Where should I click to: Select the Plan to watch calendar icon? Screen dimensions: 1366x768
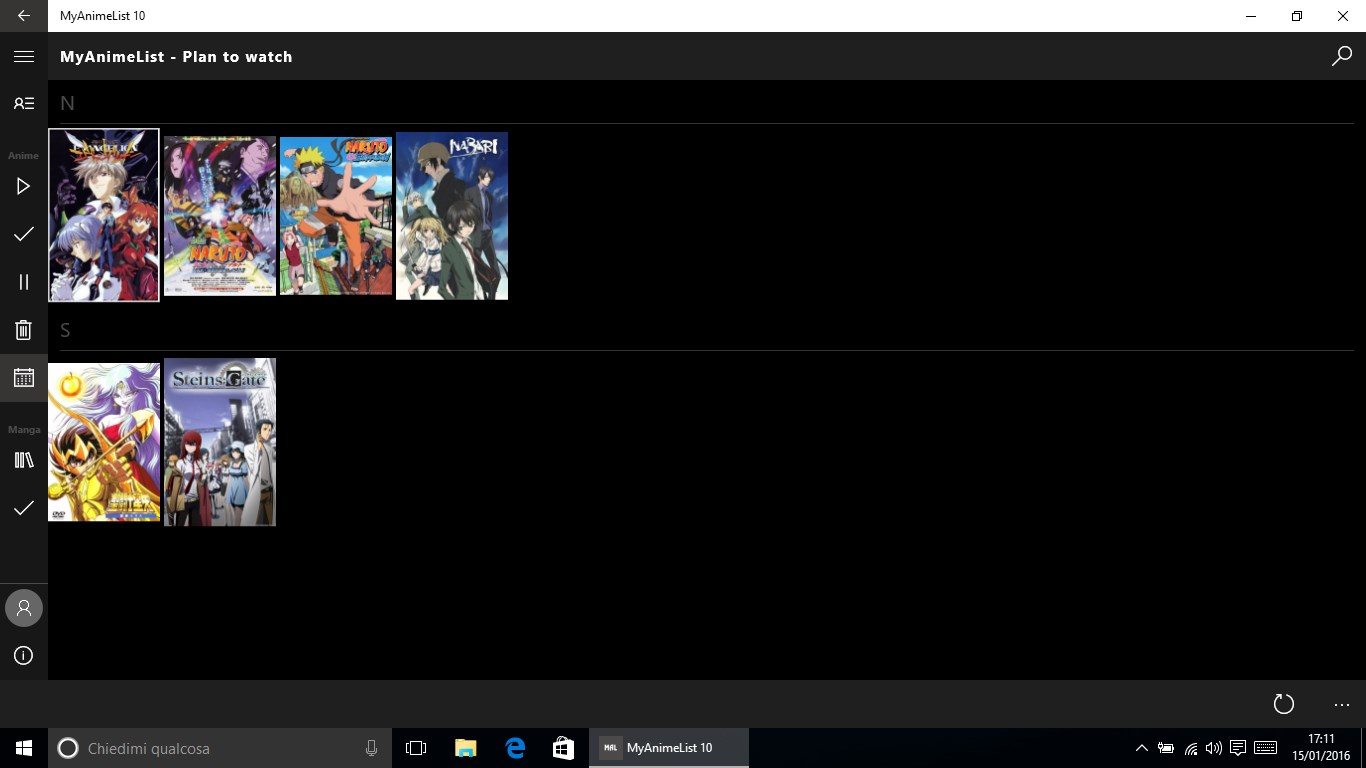coord(24,378)
